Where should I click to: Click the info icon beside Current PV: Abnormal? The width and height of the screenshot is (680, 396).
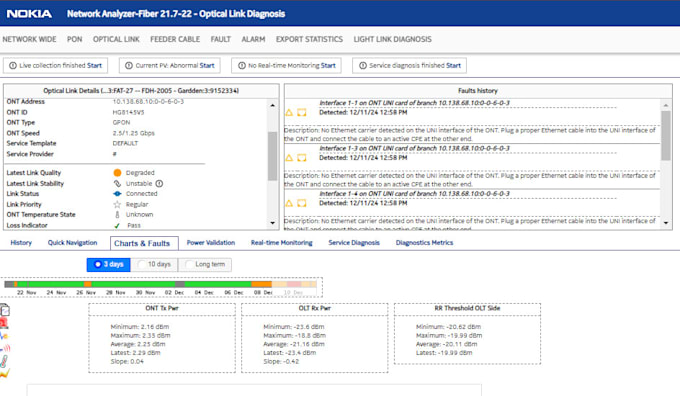pos(129,65)
